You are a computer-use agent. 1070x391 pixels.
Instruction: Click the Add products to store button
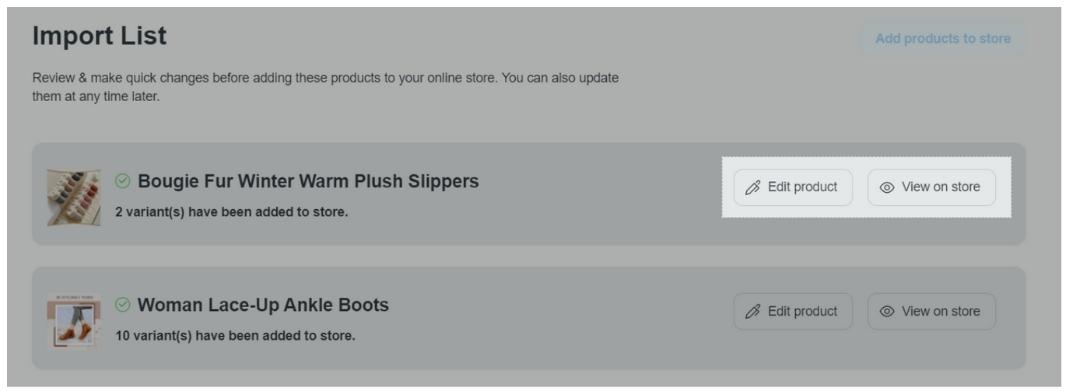point(943,39)
